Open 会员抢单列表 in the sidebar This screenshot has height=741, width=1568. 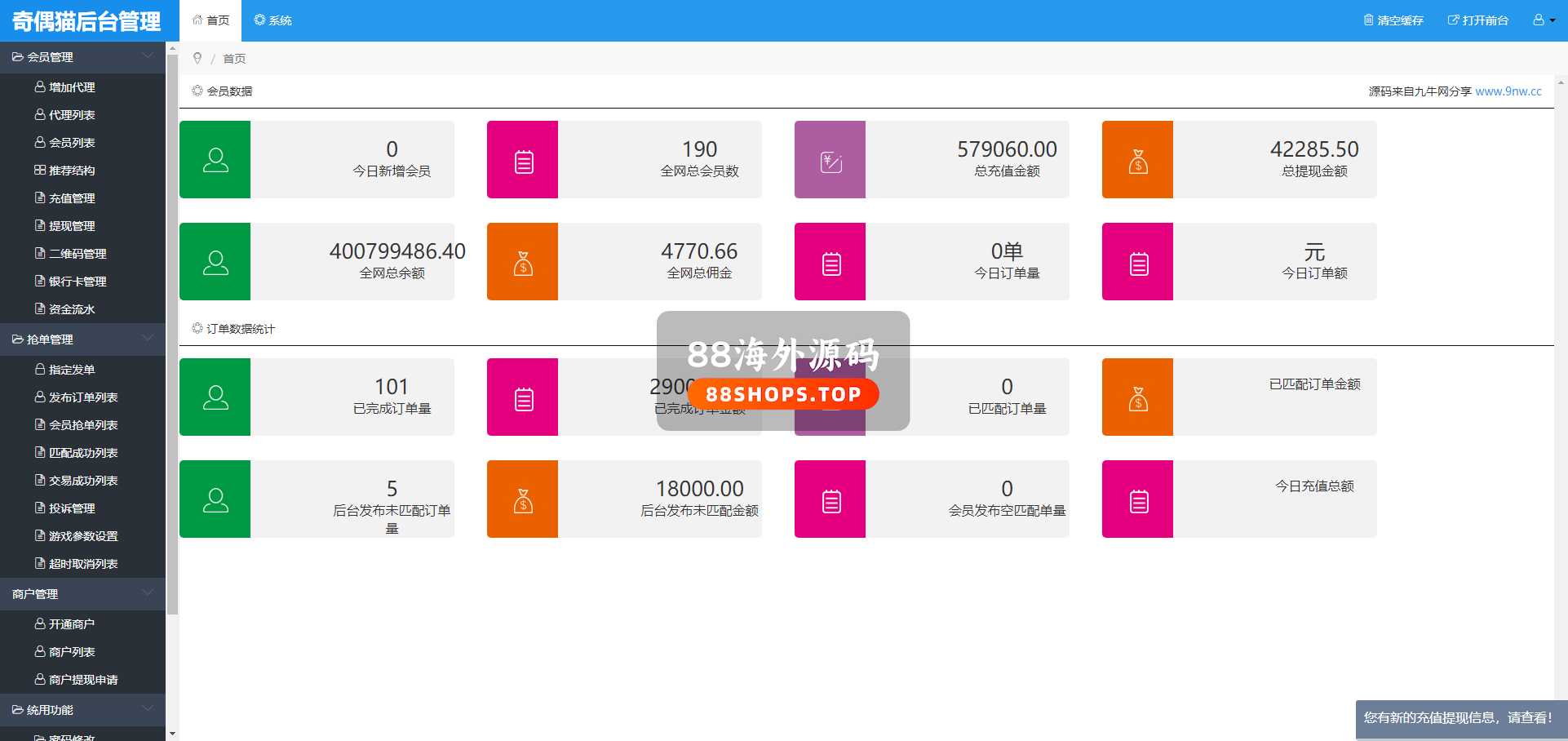[x=83, y=425]
